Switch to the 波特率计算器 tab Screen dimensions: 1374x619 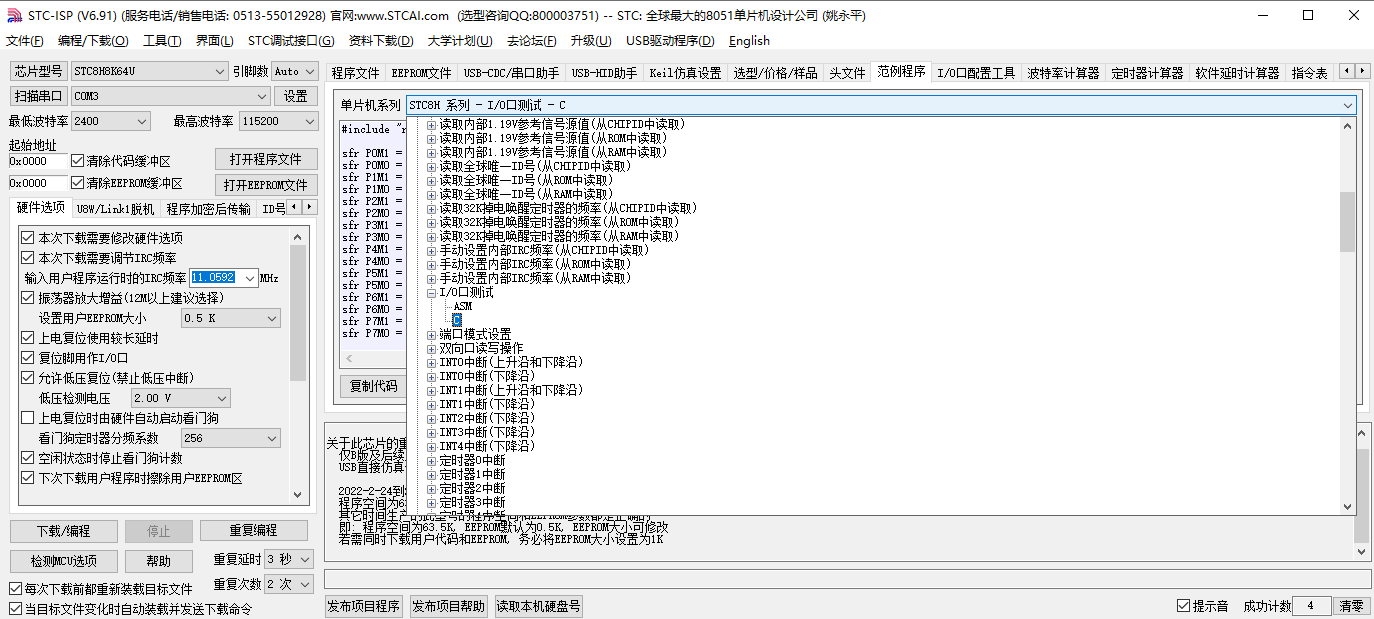(1063, 73)
